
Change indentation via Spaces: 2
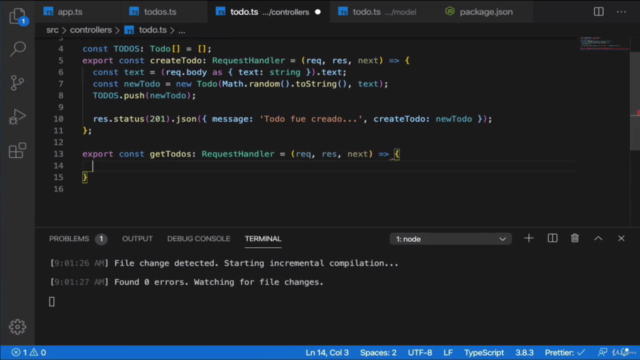coord(378,352)
